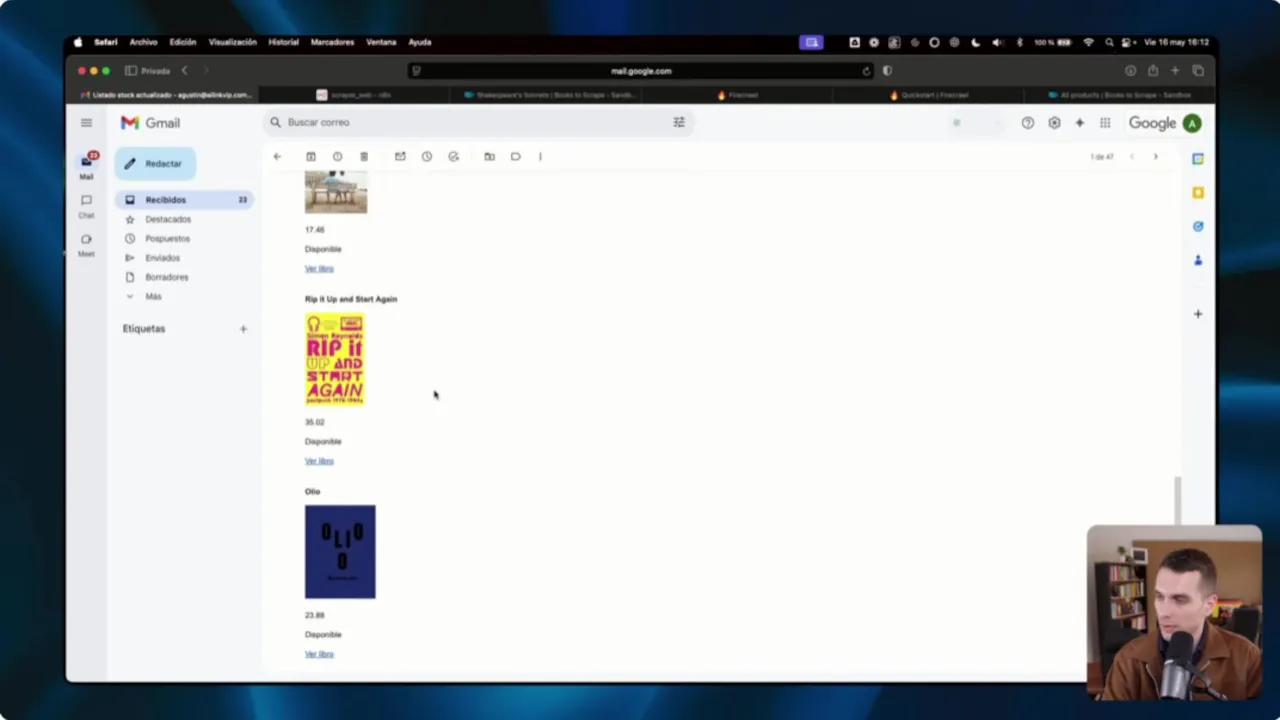This screenshot has height=720, width=1280.
Task: Open the Historial menu in the menu bar
Action: click(283, 42)
